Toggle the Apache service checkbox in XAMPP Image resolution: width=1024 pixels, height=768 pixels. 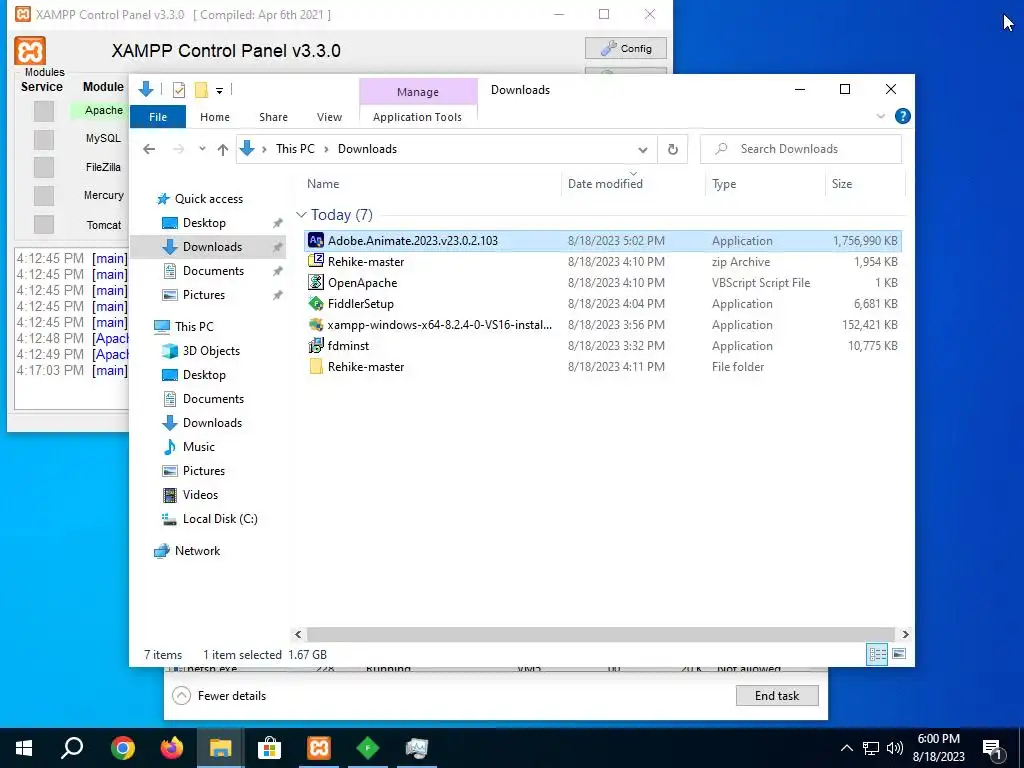pyautogui.click(x=44, y=111)
